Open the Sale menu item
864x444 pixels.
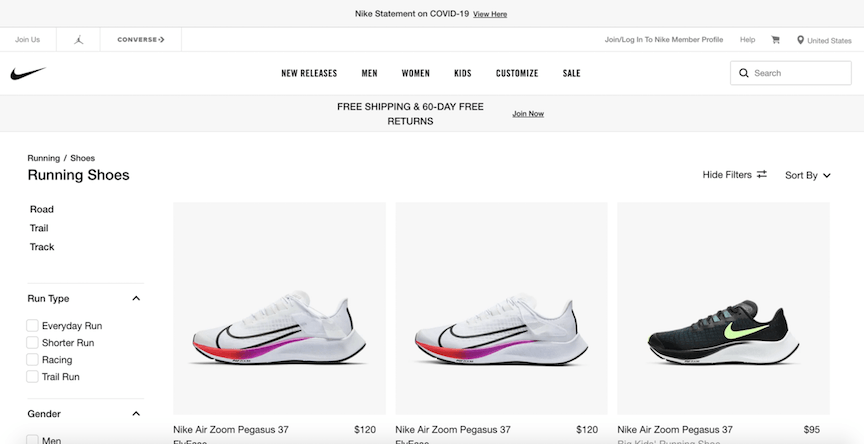point(571,73)
